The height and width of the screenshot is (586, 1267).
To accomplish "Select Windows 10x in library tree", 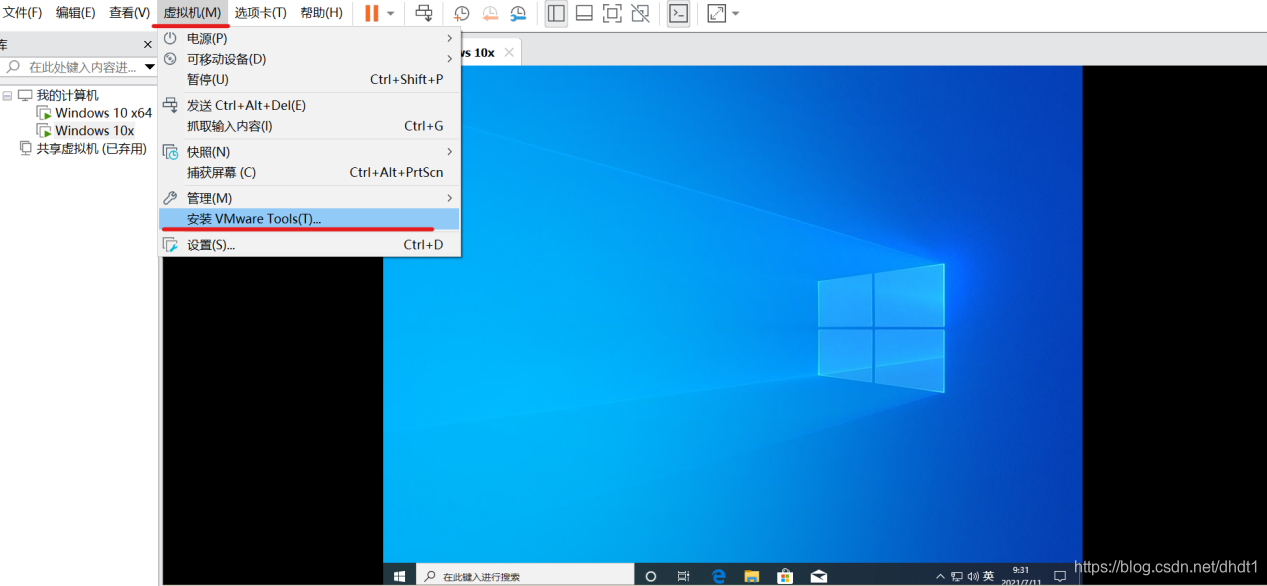I will pyautogui.click(x=94, y=131).
